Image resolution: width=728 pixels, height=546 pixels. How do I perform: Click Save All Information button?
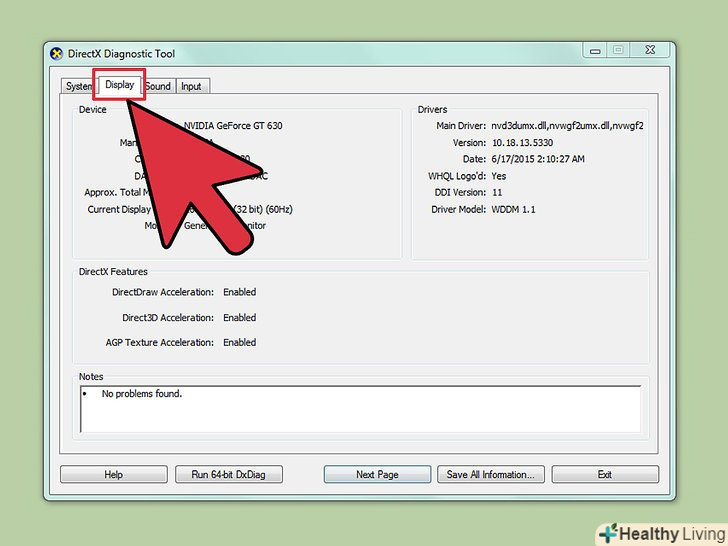tap(490, 474)
